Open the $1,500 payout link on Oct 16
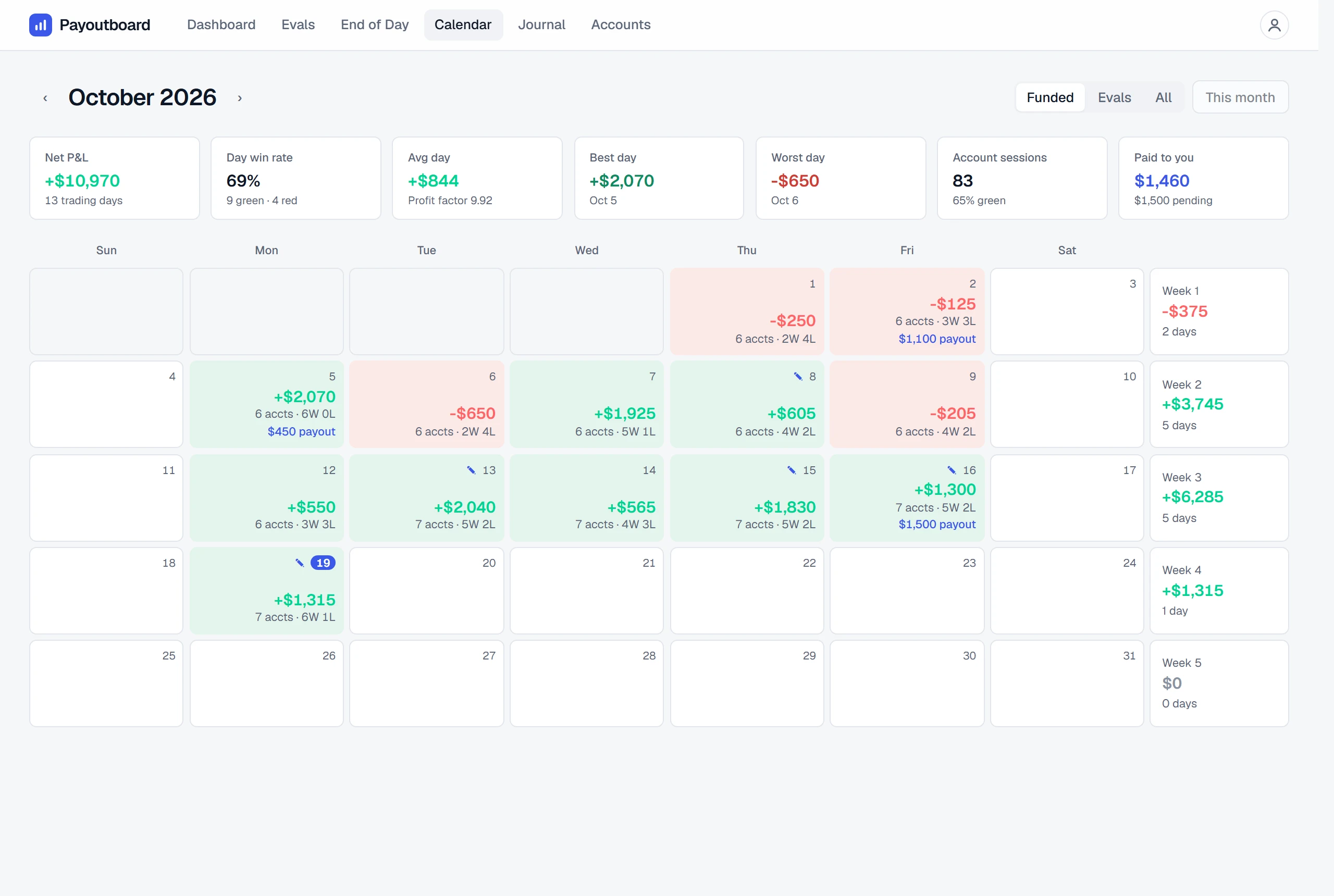The width and height of the screenshot is (1334, 896). [936, 524]
